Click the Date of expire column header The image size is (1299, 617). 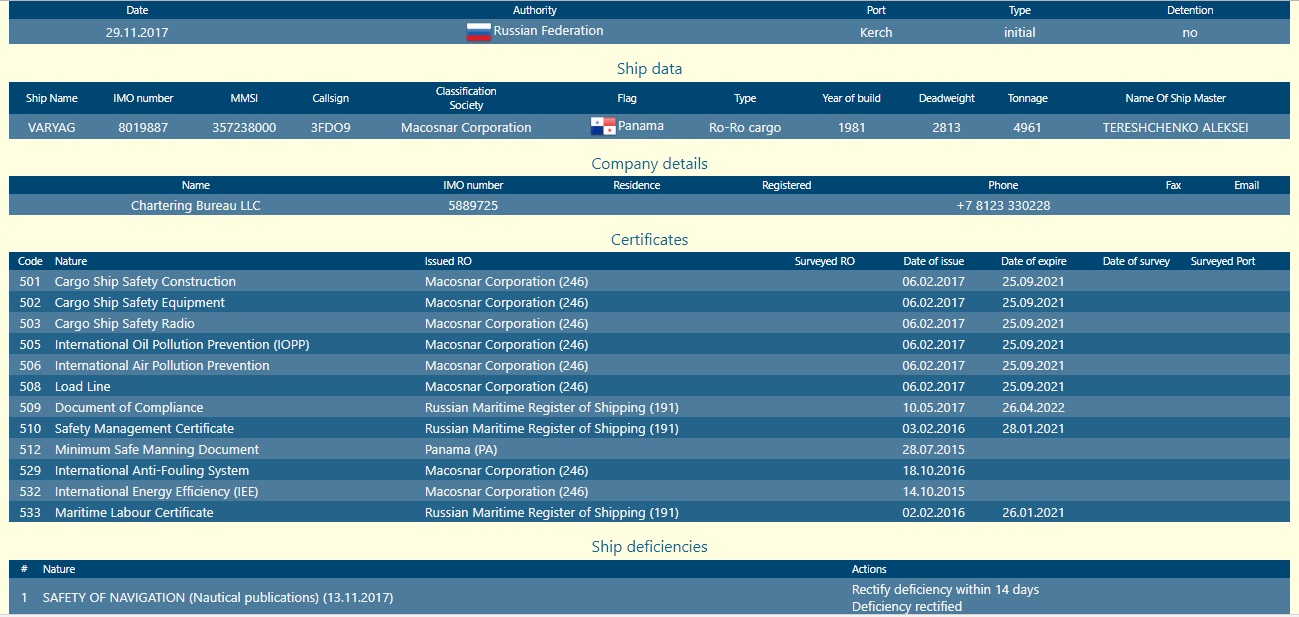click(1033, 261)
